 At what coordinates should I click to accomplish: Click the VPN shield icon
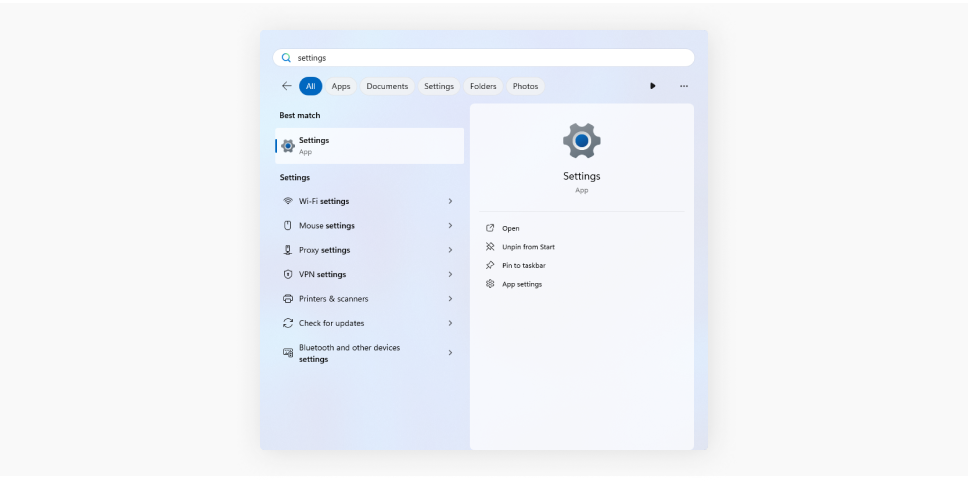click(288, 274)
